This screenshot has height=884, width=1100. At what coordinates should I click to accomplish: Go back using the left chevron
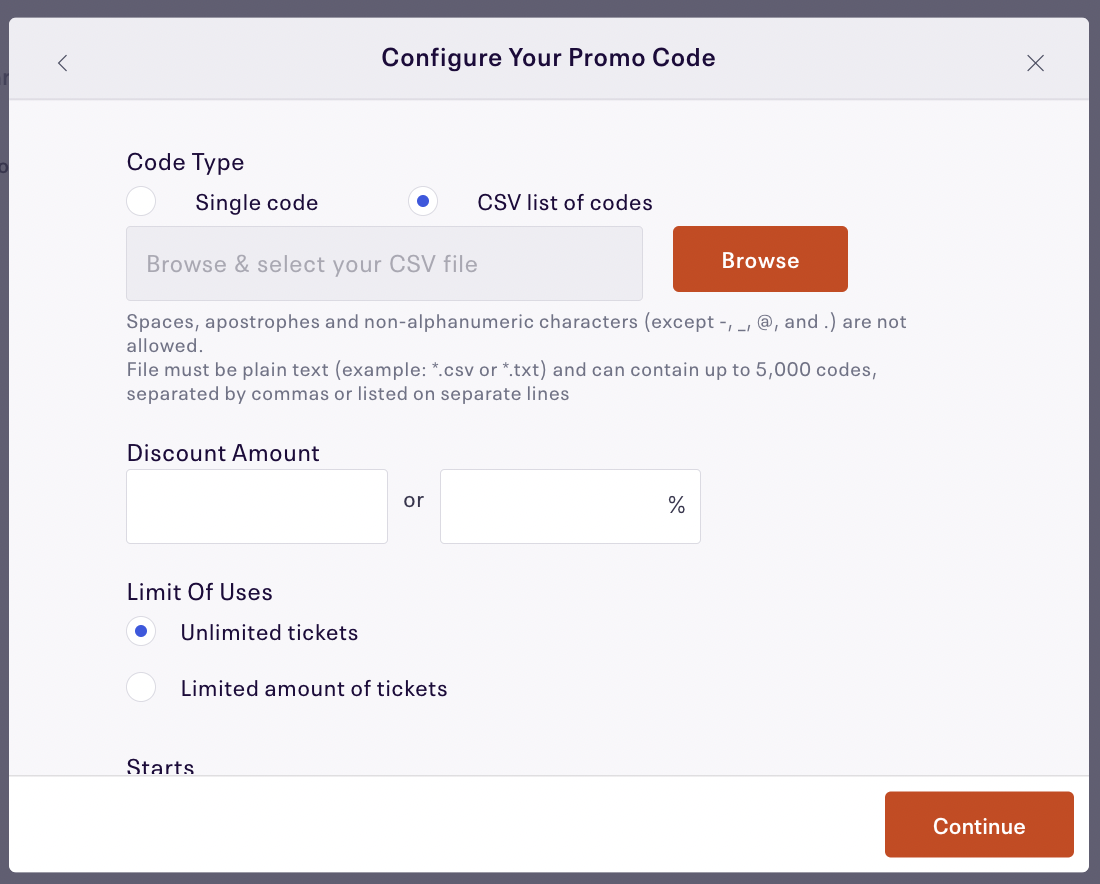coord(63,63)
